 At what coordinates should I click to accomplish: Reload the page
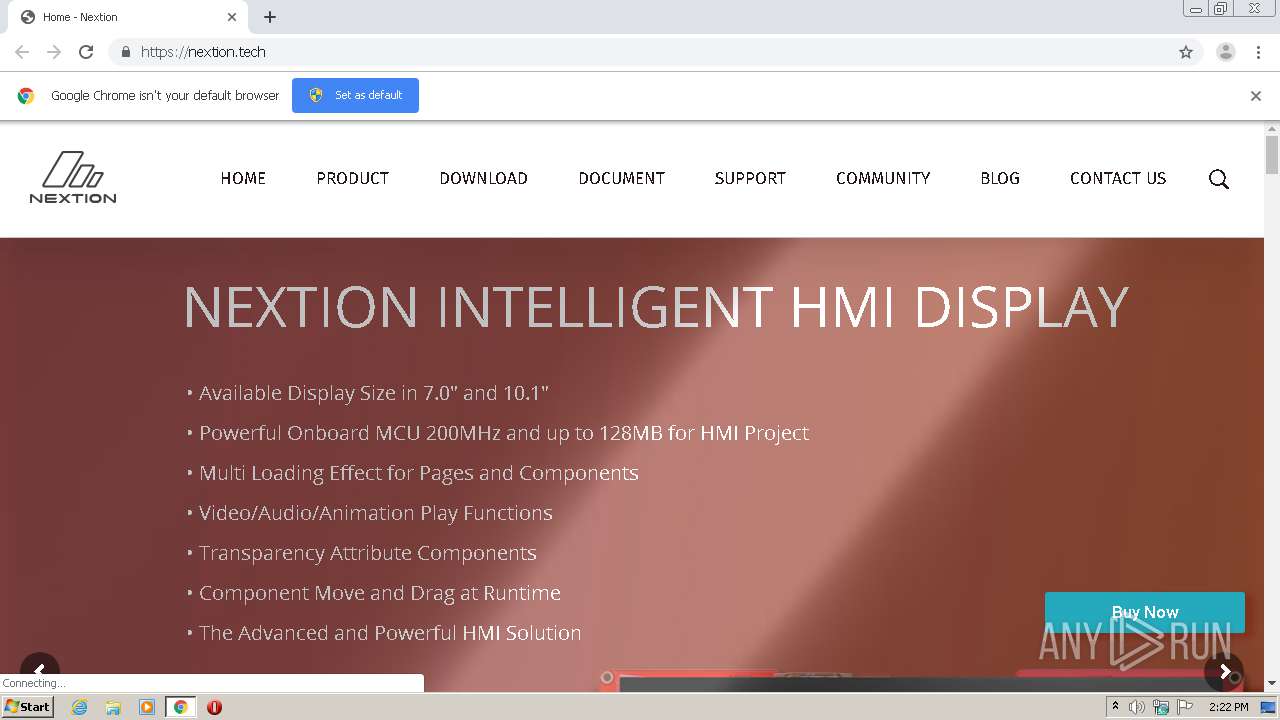86,52
